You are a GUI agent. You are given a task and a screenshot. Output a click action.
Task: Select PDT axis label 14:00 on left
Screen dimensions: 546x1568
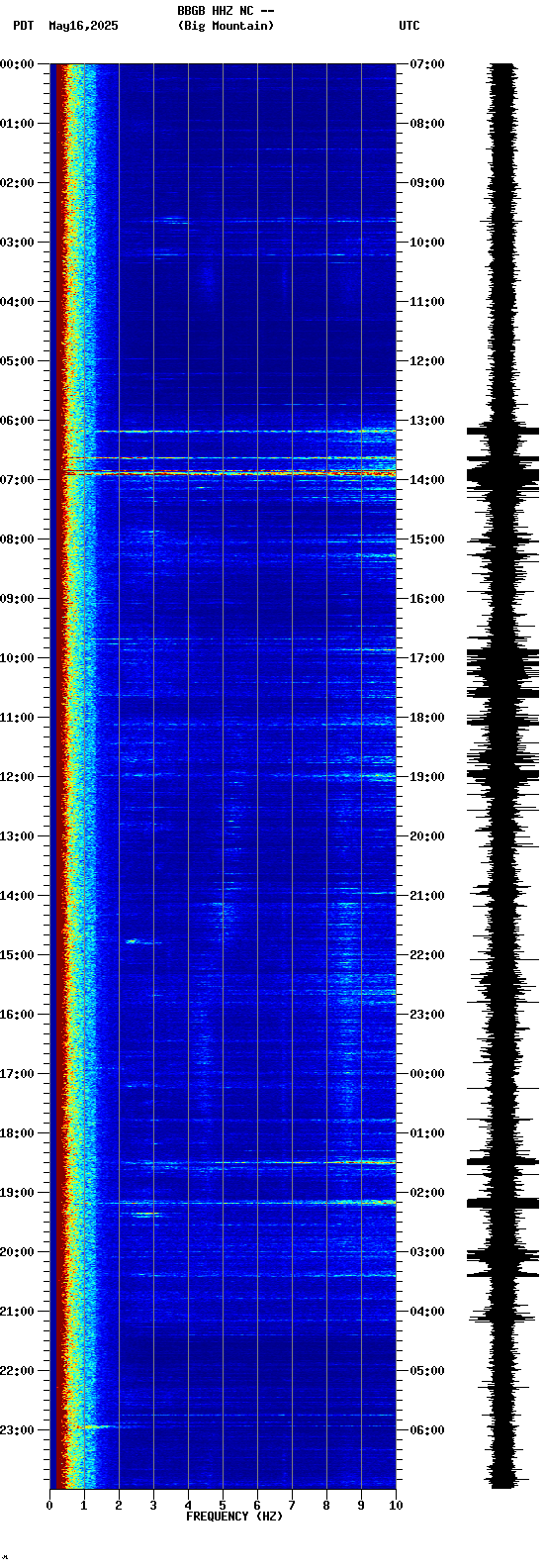click(18, 896)
